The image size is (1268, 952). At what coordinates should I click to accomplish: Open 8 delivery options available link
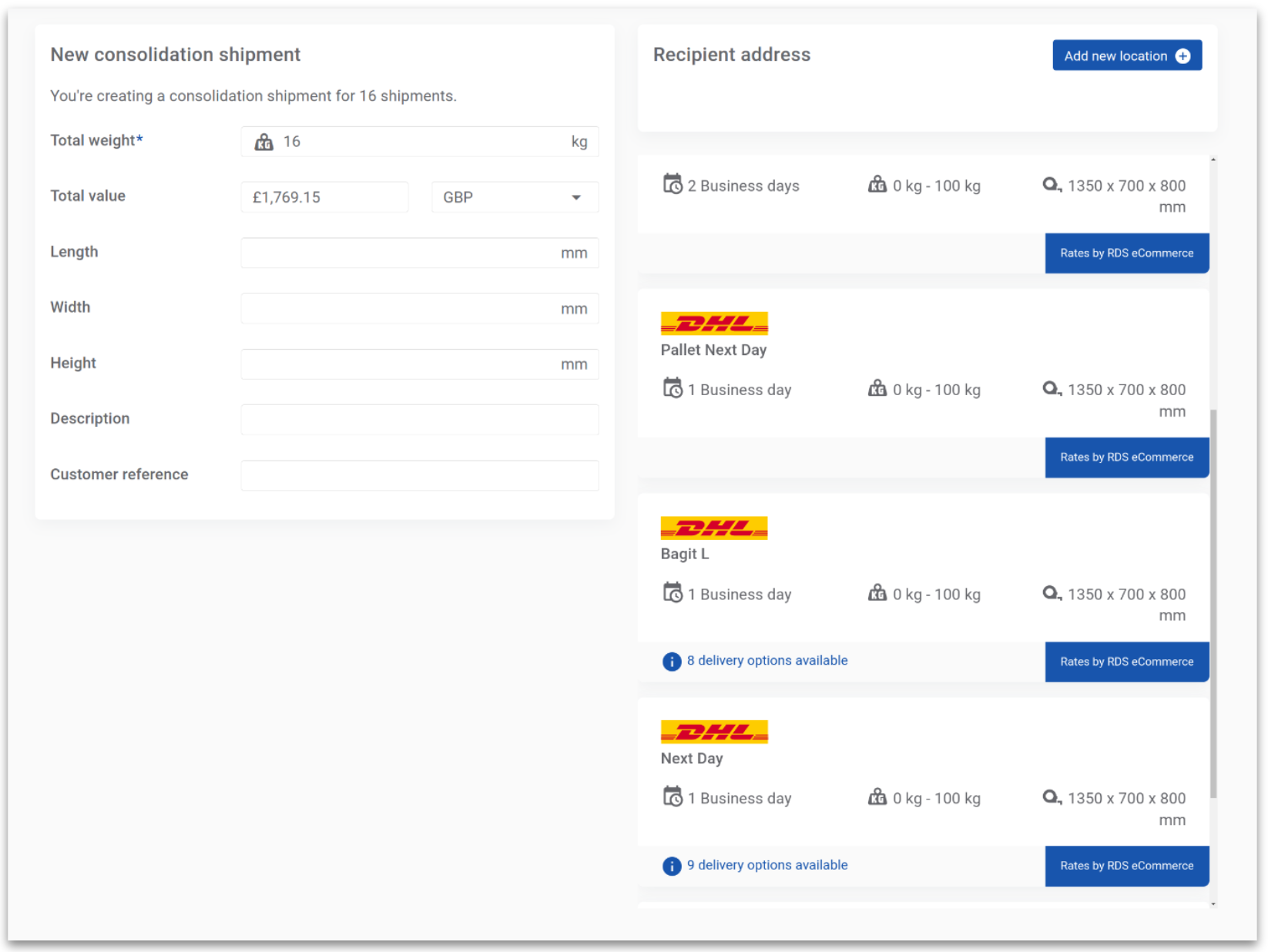tap(767, 661)
